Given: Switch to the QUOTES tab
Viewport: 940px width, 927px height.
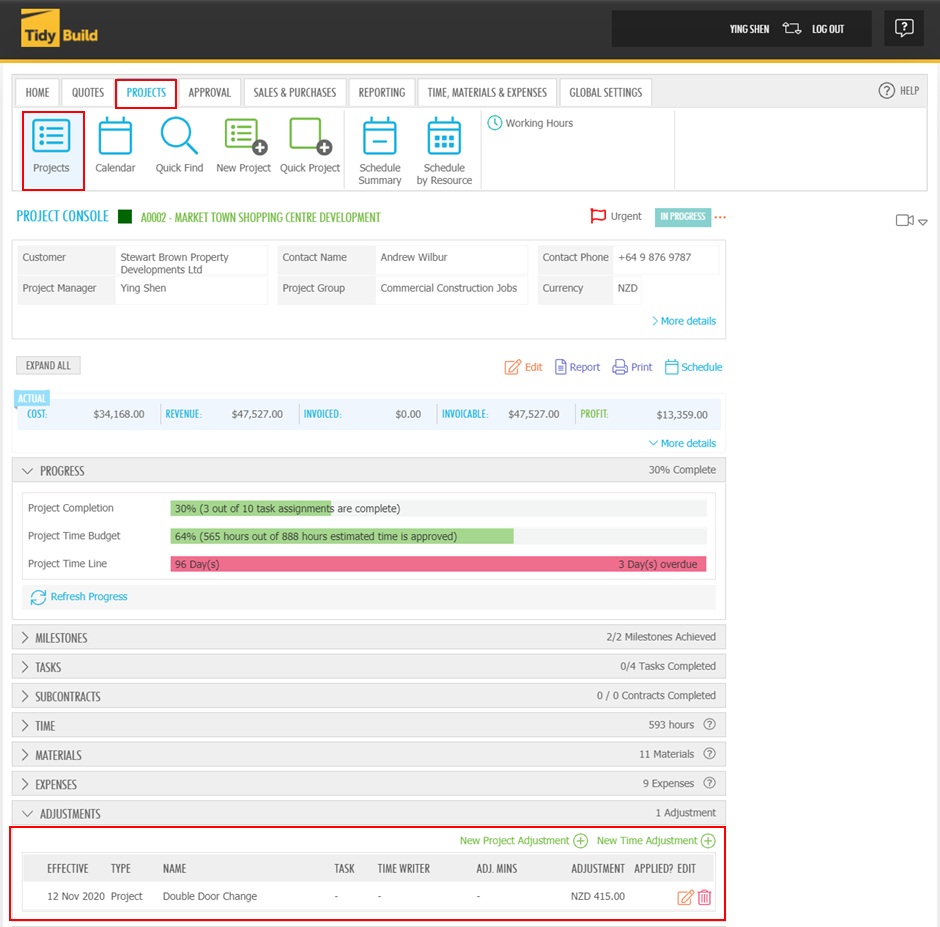Looking at the screenshot, I should [x=87, y=92].
